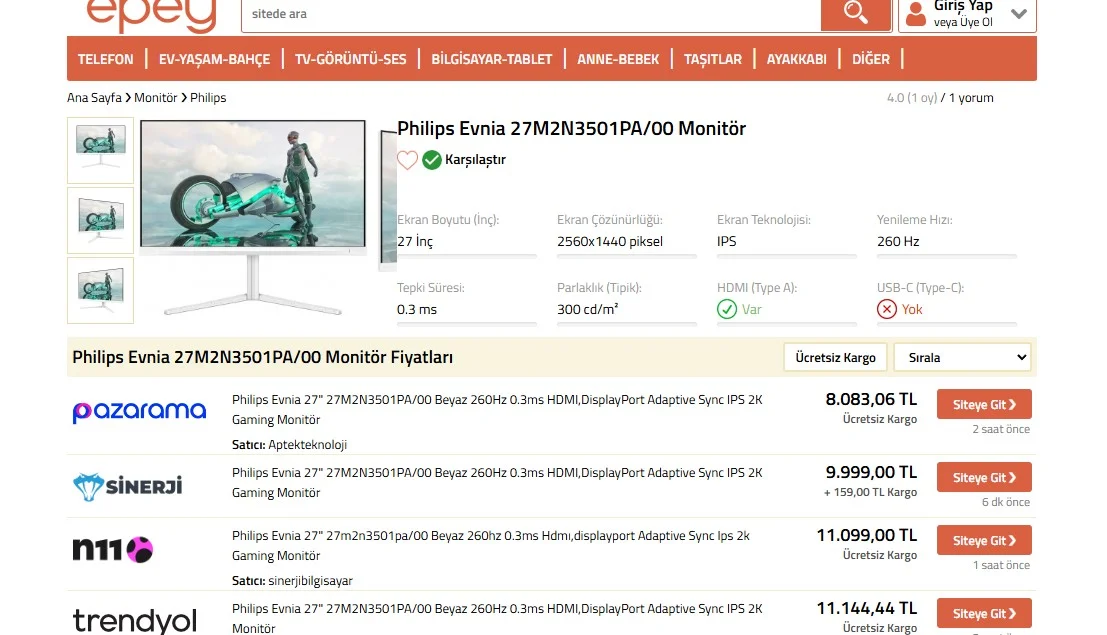Click Siteye Git for Pazarama offer
The image size is (1107, 635).
click(984, 405)
